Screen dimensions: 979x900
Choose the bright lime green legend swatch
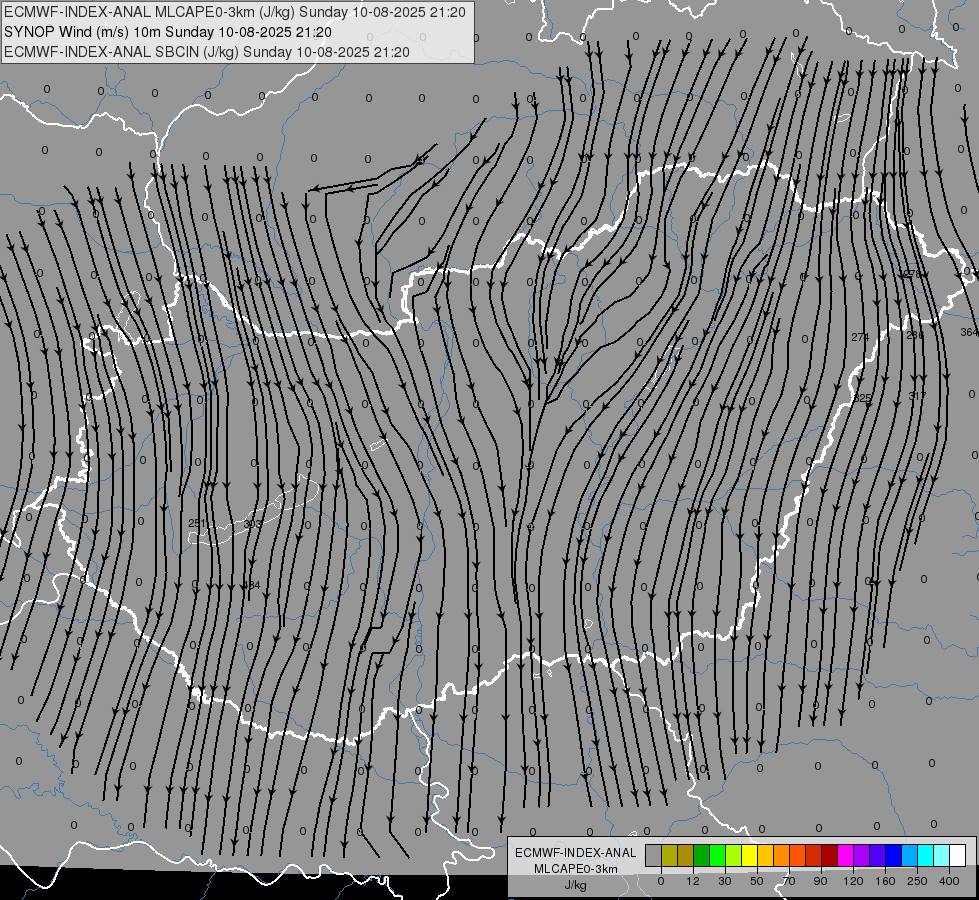pyautogui.click(x=718, y=855)
